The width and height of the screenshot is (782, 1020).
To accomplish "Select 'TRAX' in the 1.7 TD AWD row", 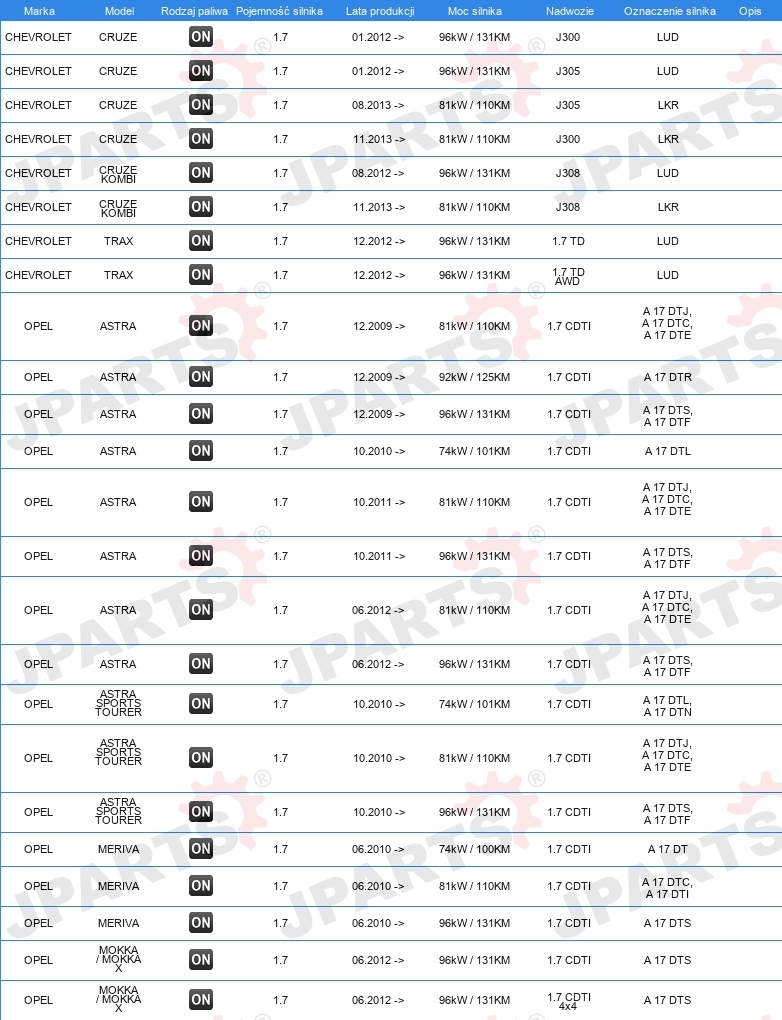I will [x=118, y=275].
